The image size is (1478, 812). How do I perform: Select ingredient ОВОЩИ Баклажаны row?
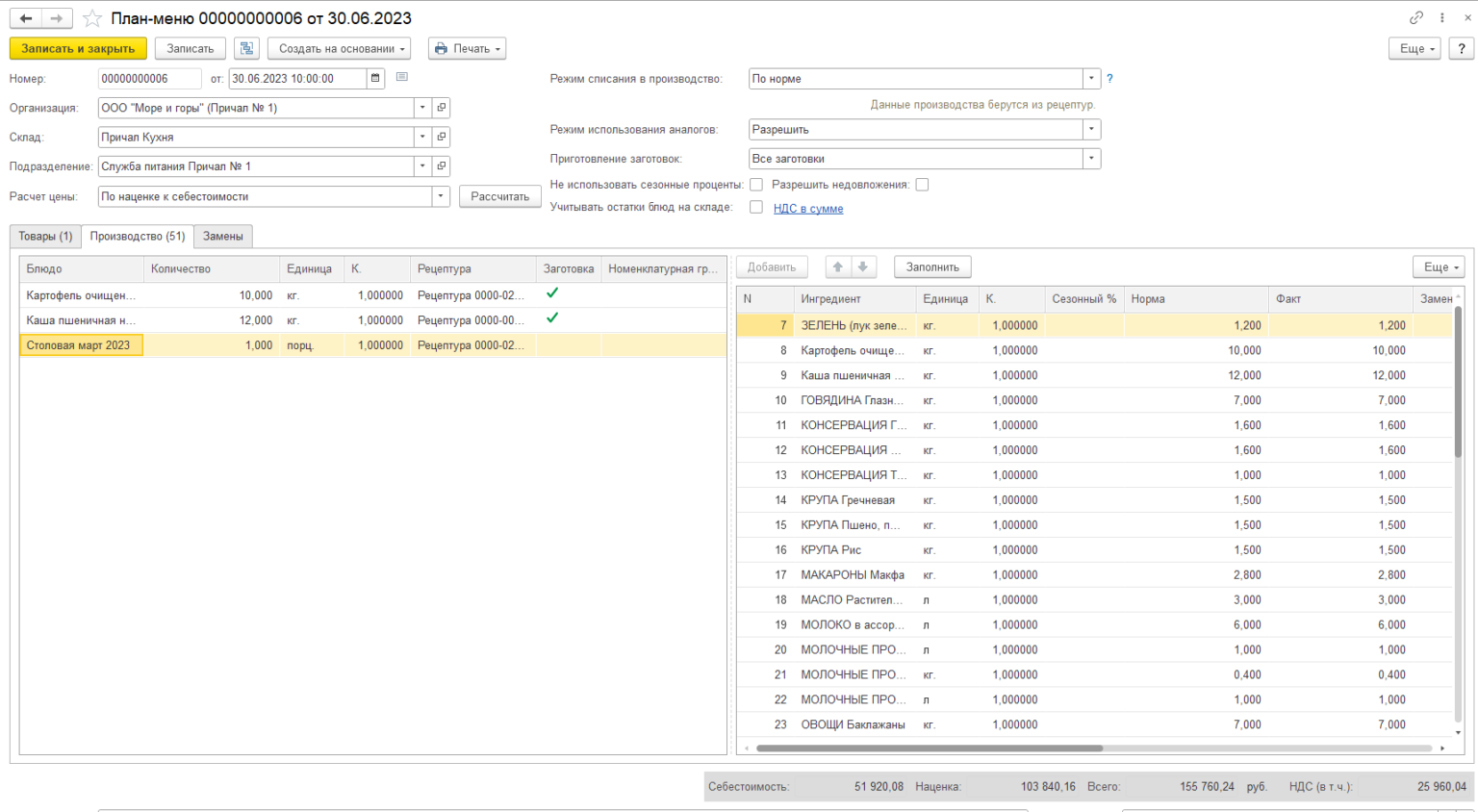pyautogui.click(x=1094, y=725)
